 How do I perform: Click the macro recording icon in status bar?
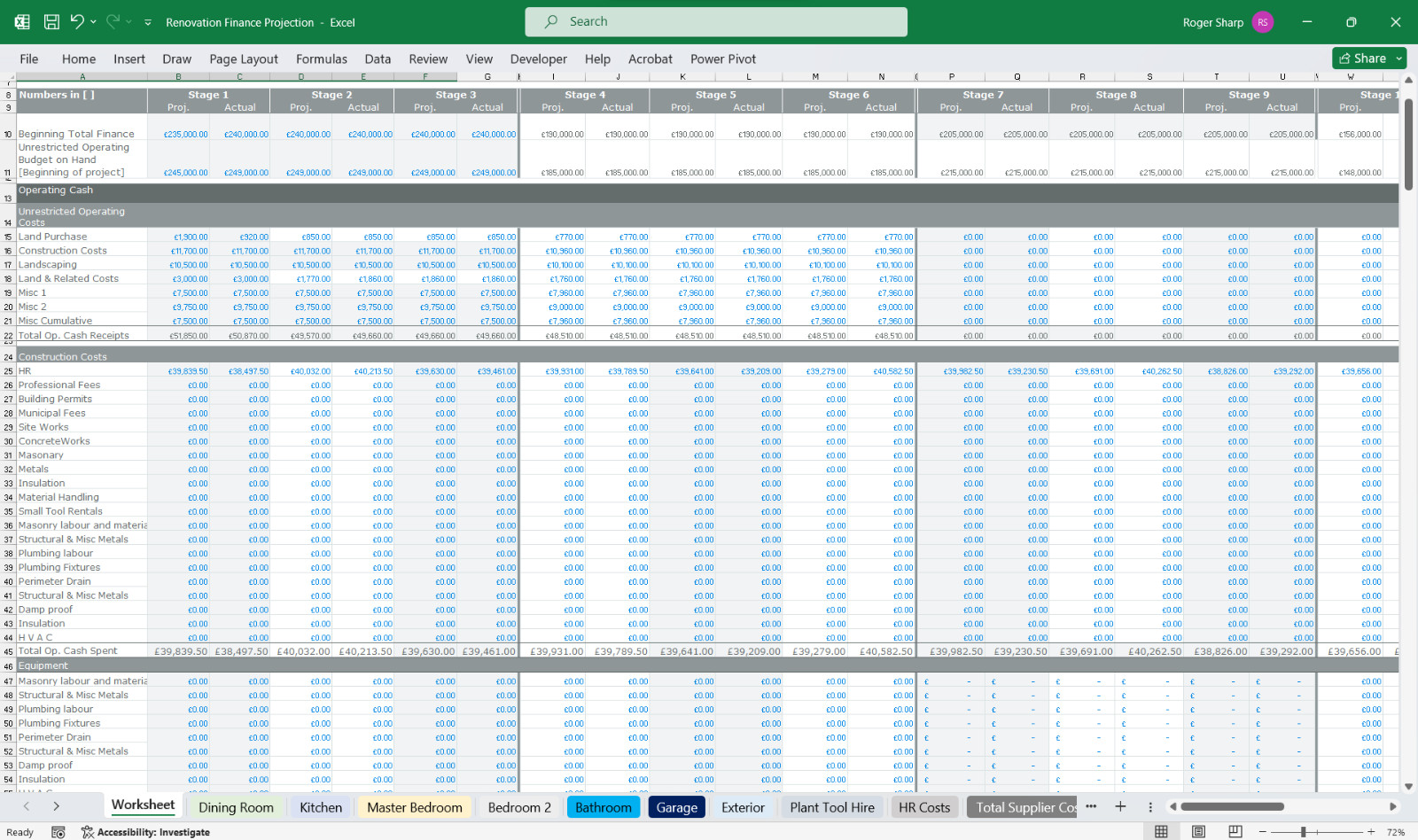[58, 832]
